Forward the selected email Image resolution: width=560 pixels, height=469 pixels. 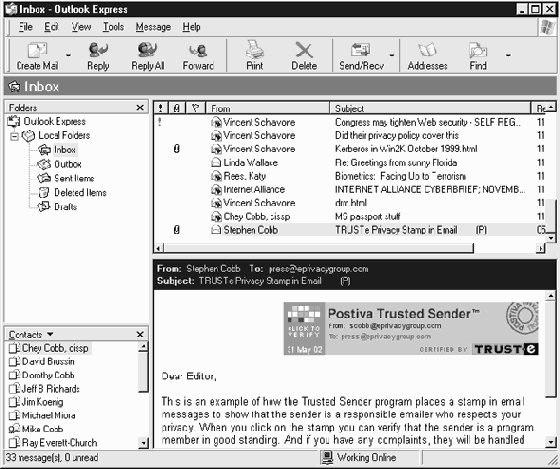tap(198, 56)
